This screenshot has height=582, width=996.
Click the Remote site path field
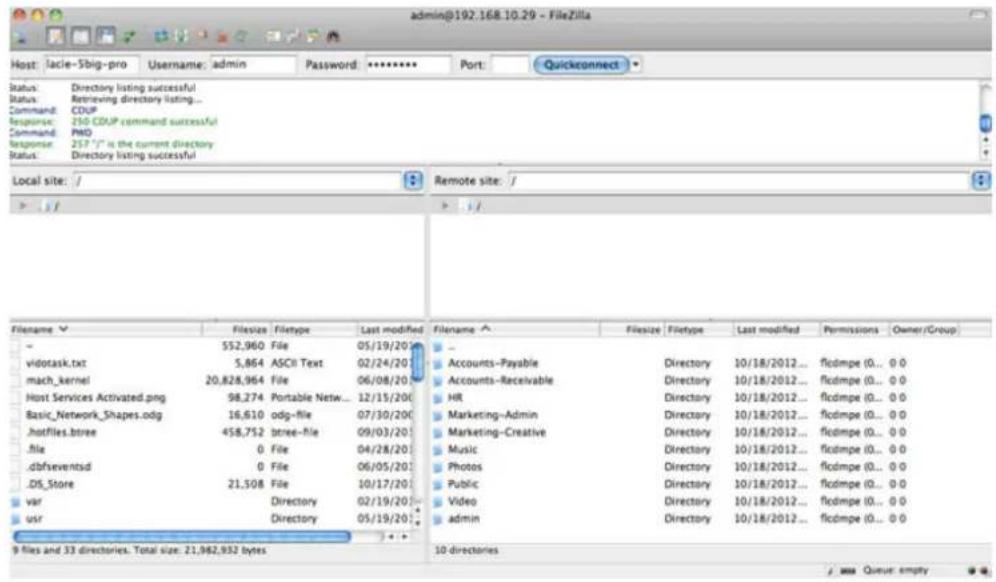739,181
